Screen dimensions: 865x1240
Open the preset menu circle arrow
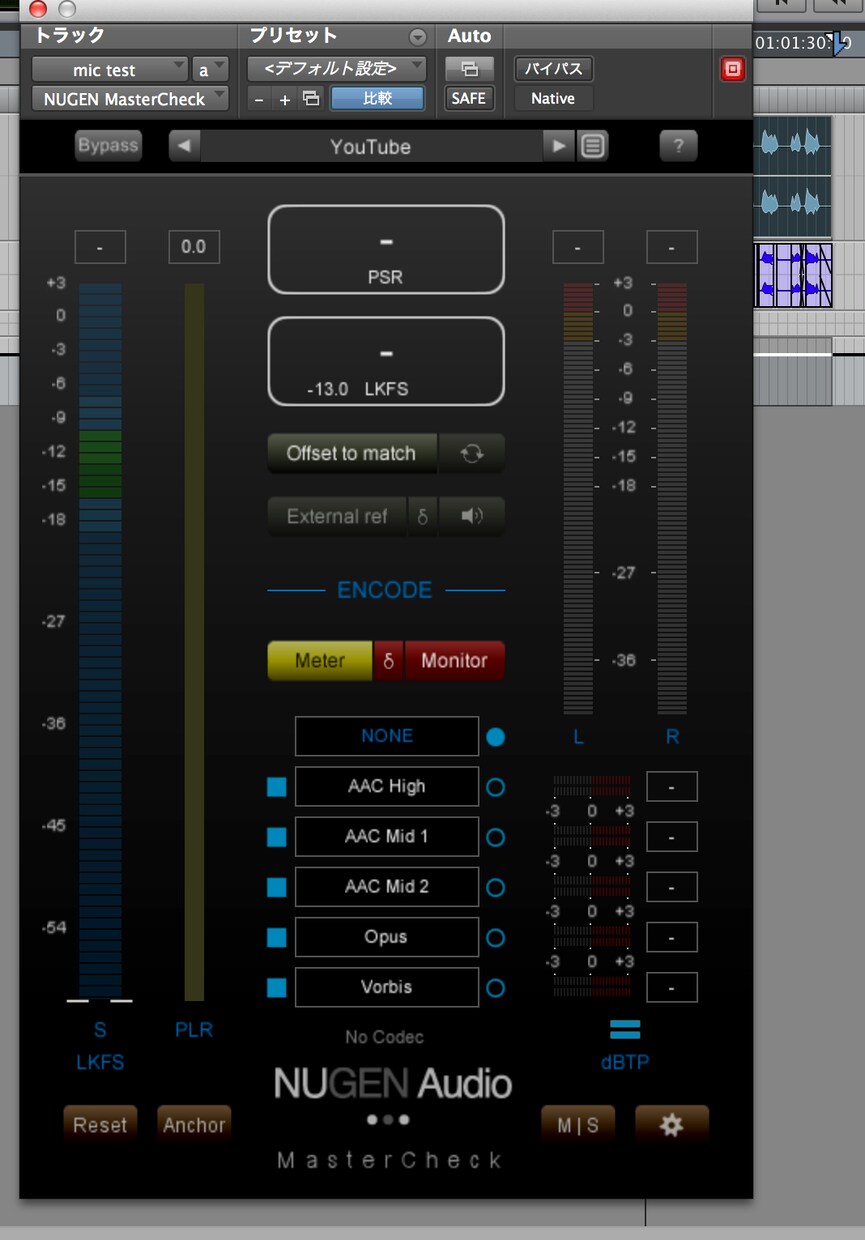tap(417, 37)
